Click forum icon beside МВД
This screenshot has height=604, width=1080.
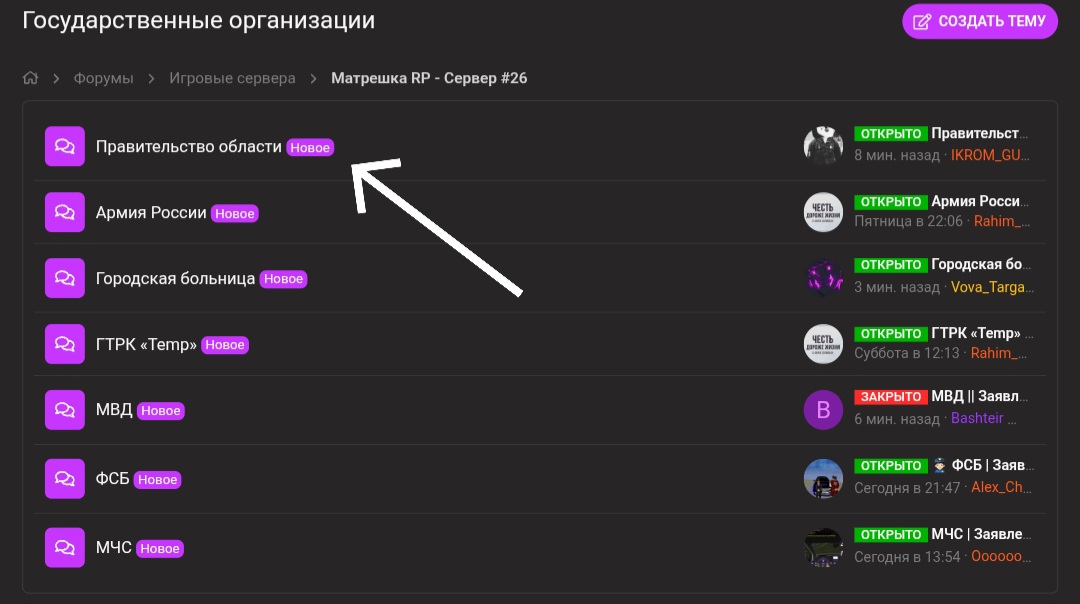[65, 410]
